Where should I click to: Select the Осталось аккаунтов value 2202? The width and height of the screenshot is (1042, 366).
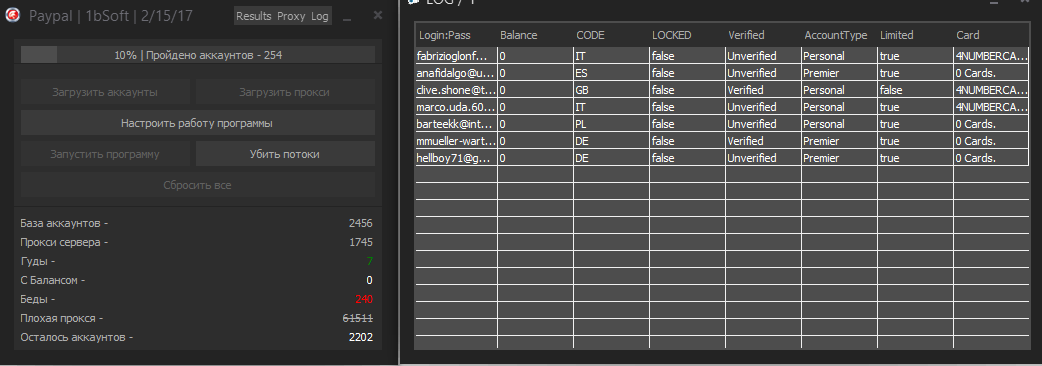pos(361,337)
